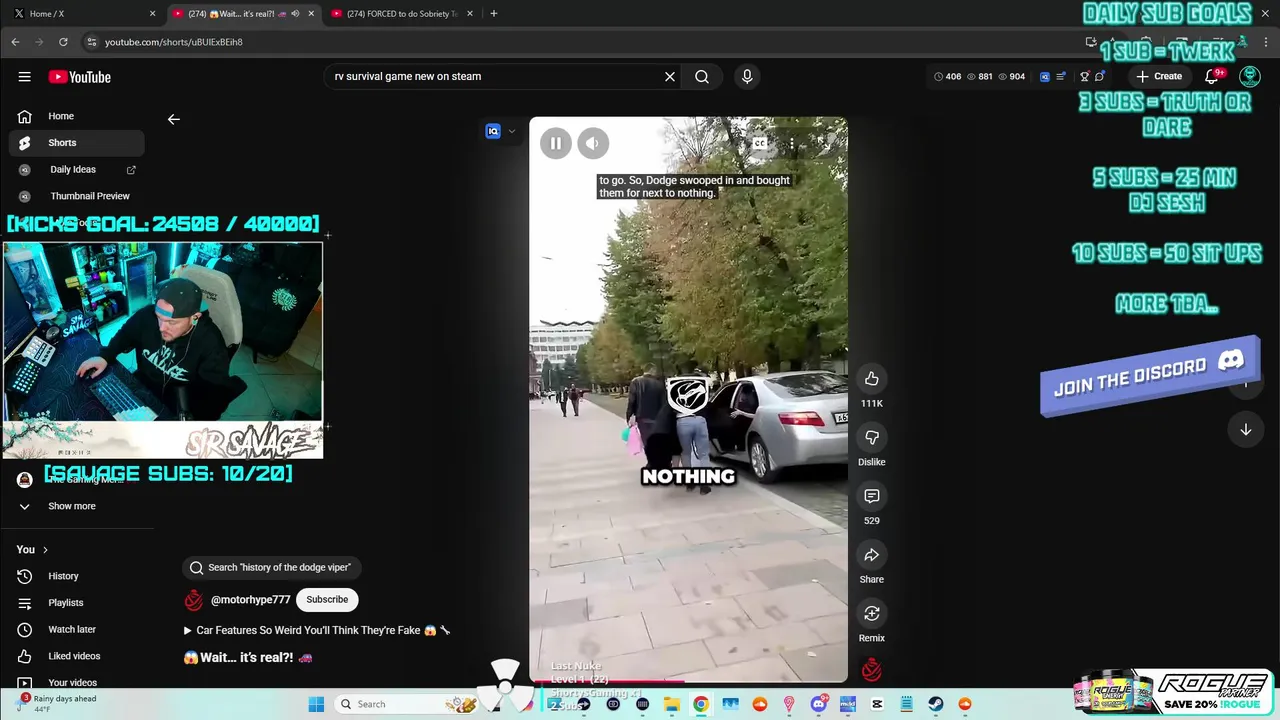Mute the playing YouTube tab's audio
Viewport: 1280px width, 720px height.
295,13
